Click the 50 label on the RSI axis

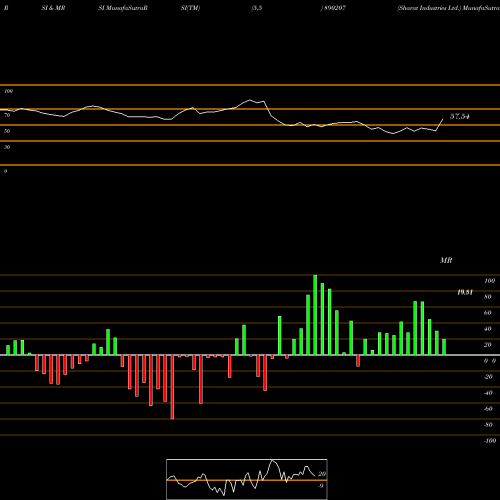click(x=7, y=131)
